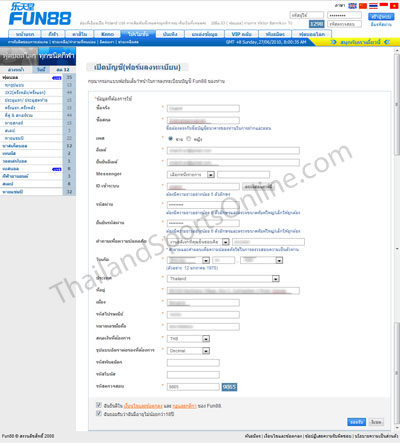Image resolution: width=400 pixels, height=448 pixels.
Task: Open the VIP tab
Action: (241, 34)
